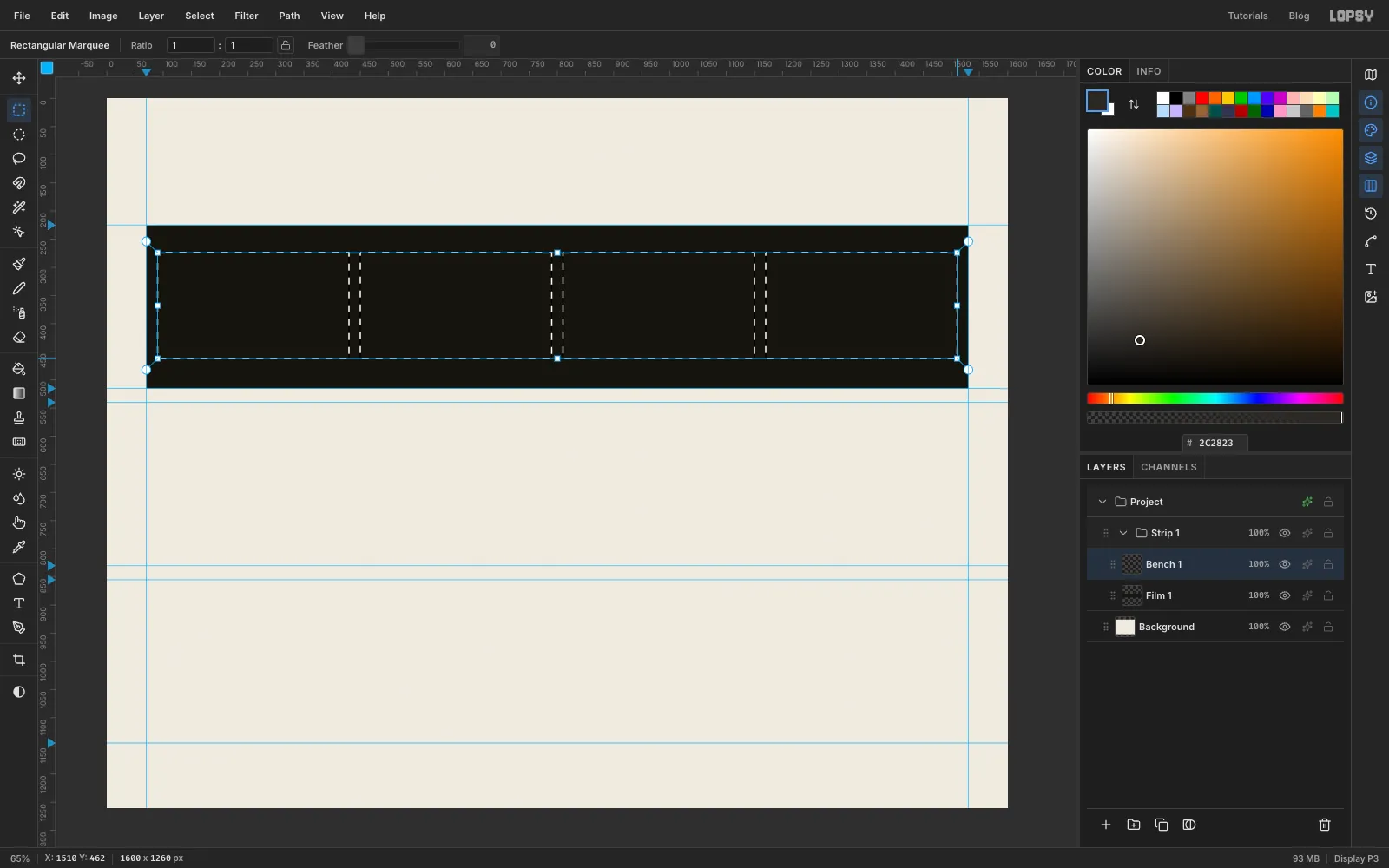The image size is (1389, 868).
Task: Click the red color swatch
Action: coord(1202,98)
